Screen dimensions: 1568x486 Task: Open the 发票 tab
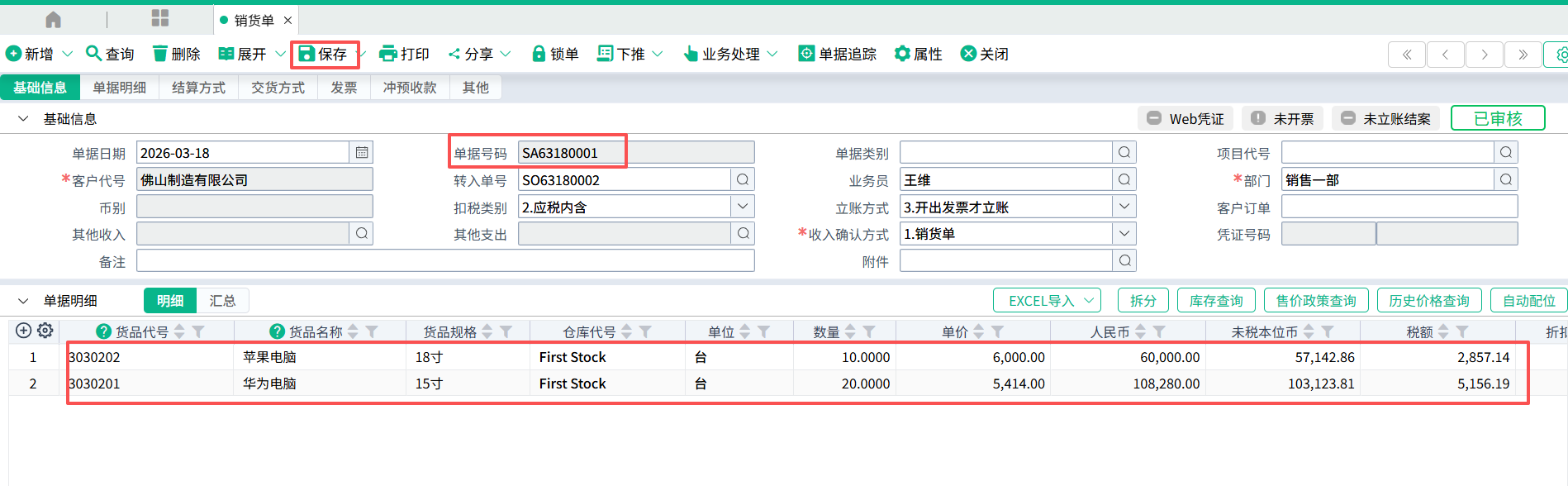click(344, 88)
